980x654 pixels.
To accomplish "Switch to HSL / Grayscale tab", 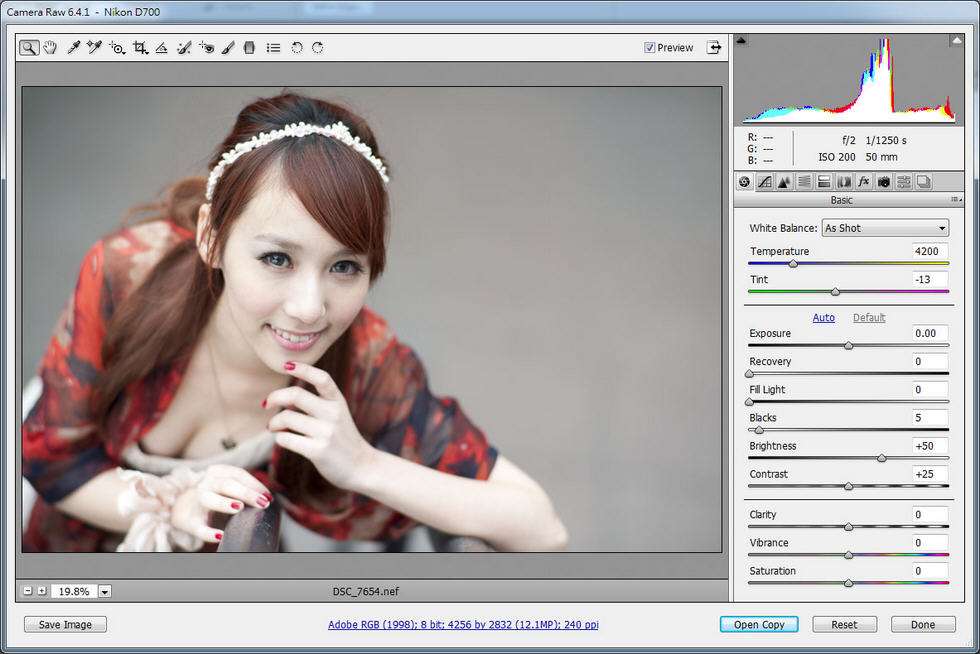I will (804, 182).
